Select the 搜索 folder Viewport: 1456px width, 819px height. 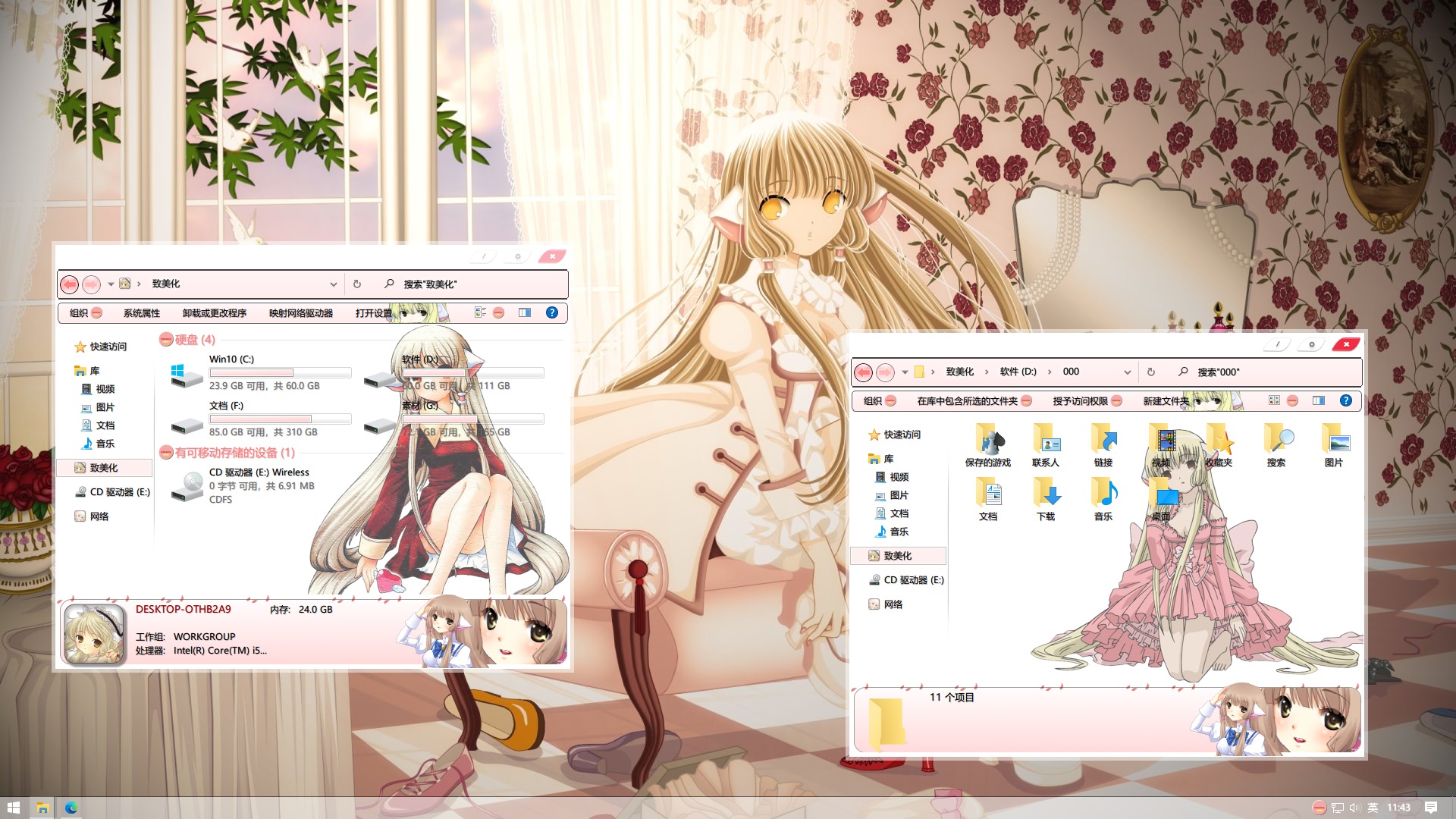click(x=1276, y=445)
